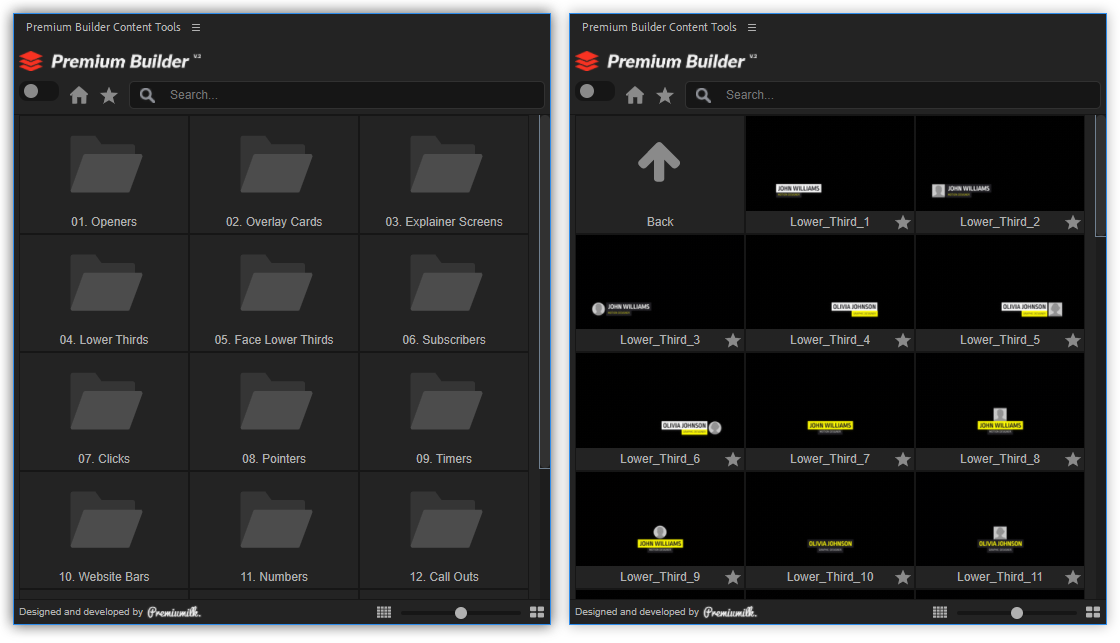Favorite Lower_Third_6 with its star
This screenshot has height=643, width=1120.
[x=733, y=459]
